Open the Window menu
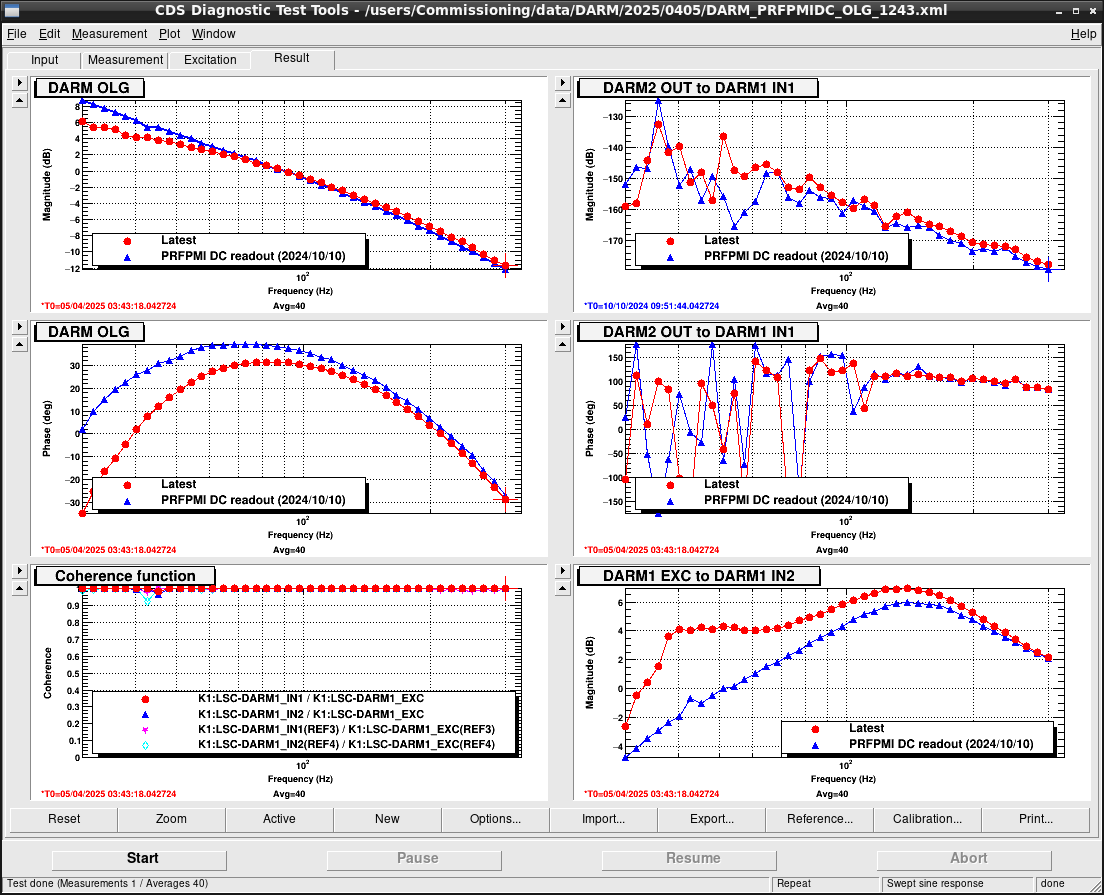Screen dimensions: 1104x895 pos(213,34)
